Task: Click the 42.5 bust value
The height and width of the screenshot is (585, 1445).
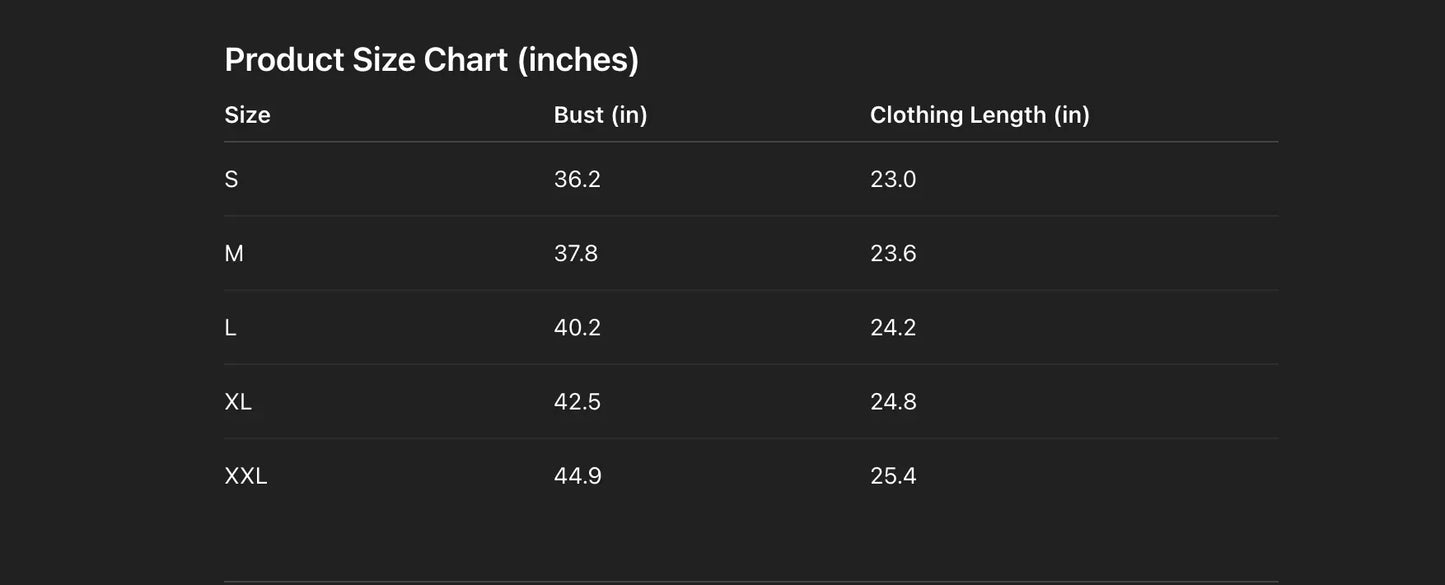Action: pos(577,401)
